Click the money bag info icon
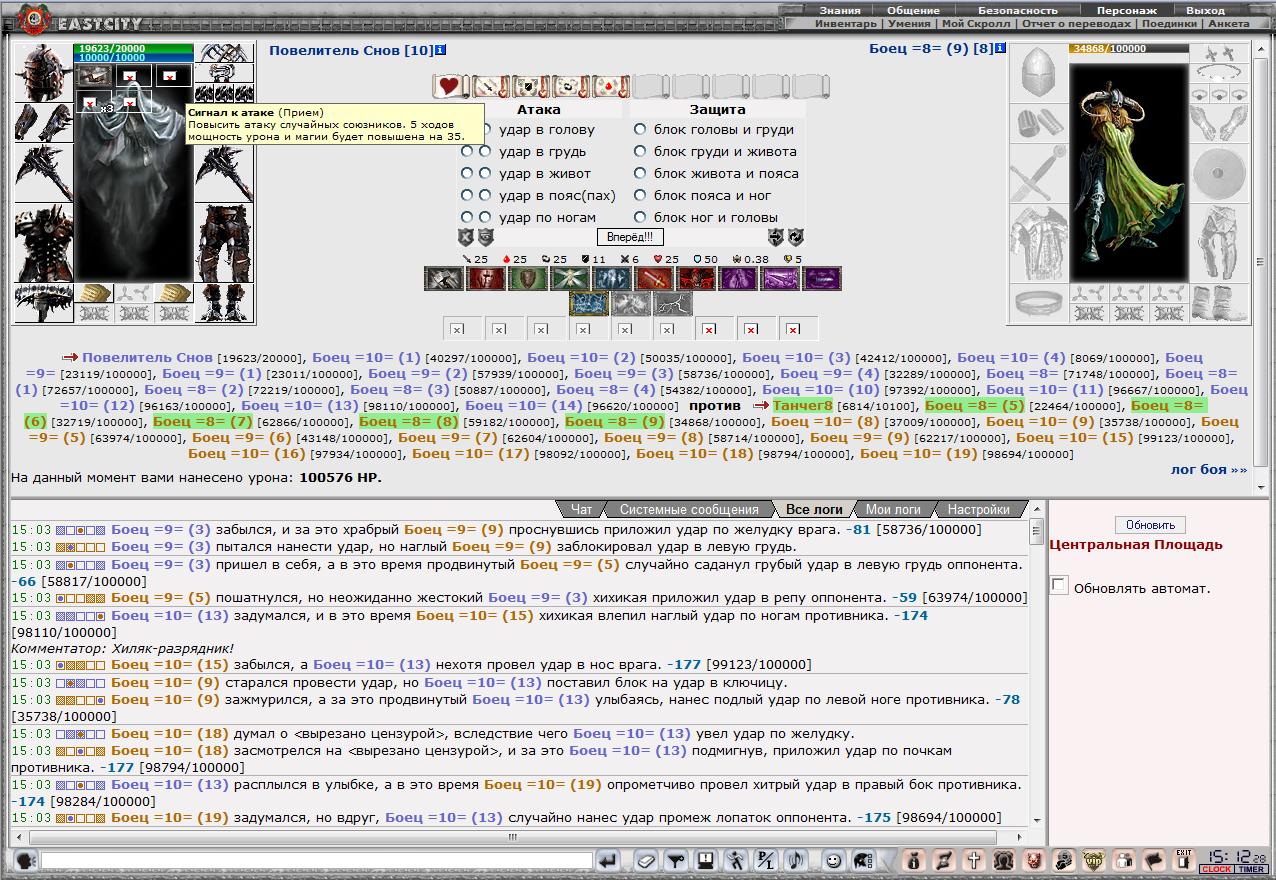This screenshot has height=880, width=1276. [913, 860]
